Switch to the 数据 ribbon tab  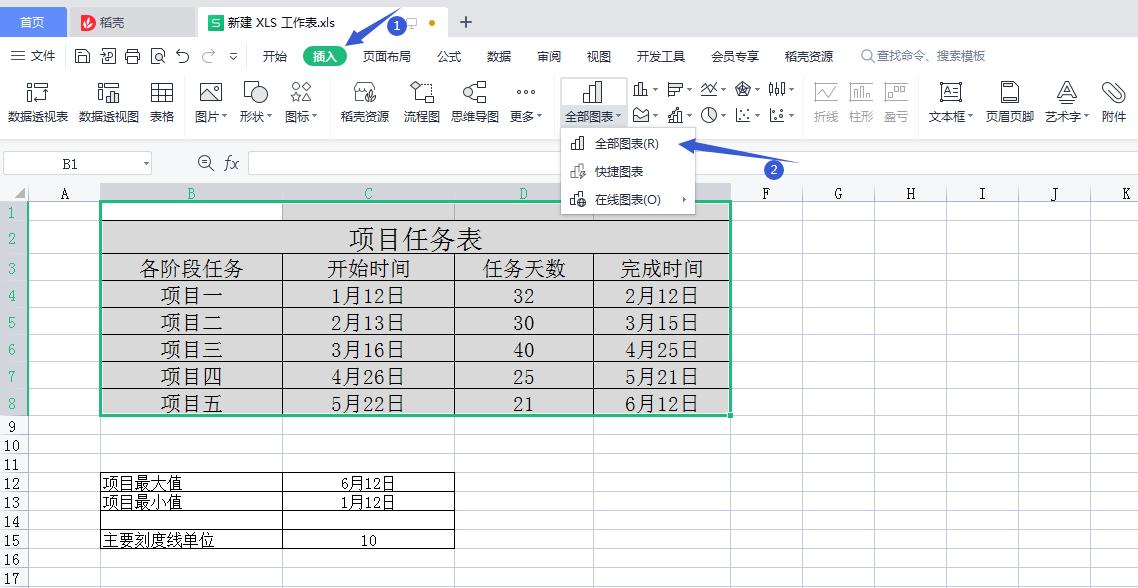pos(498,57)
